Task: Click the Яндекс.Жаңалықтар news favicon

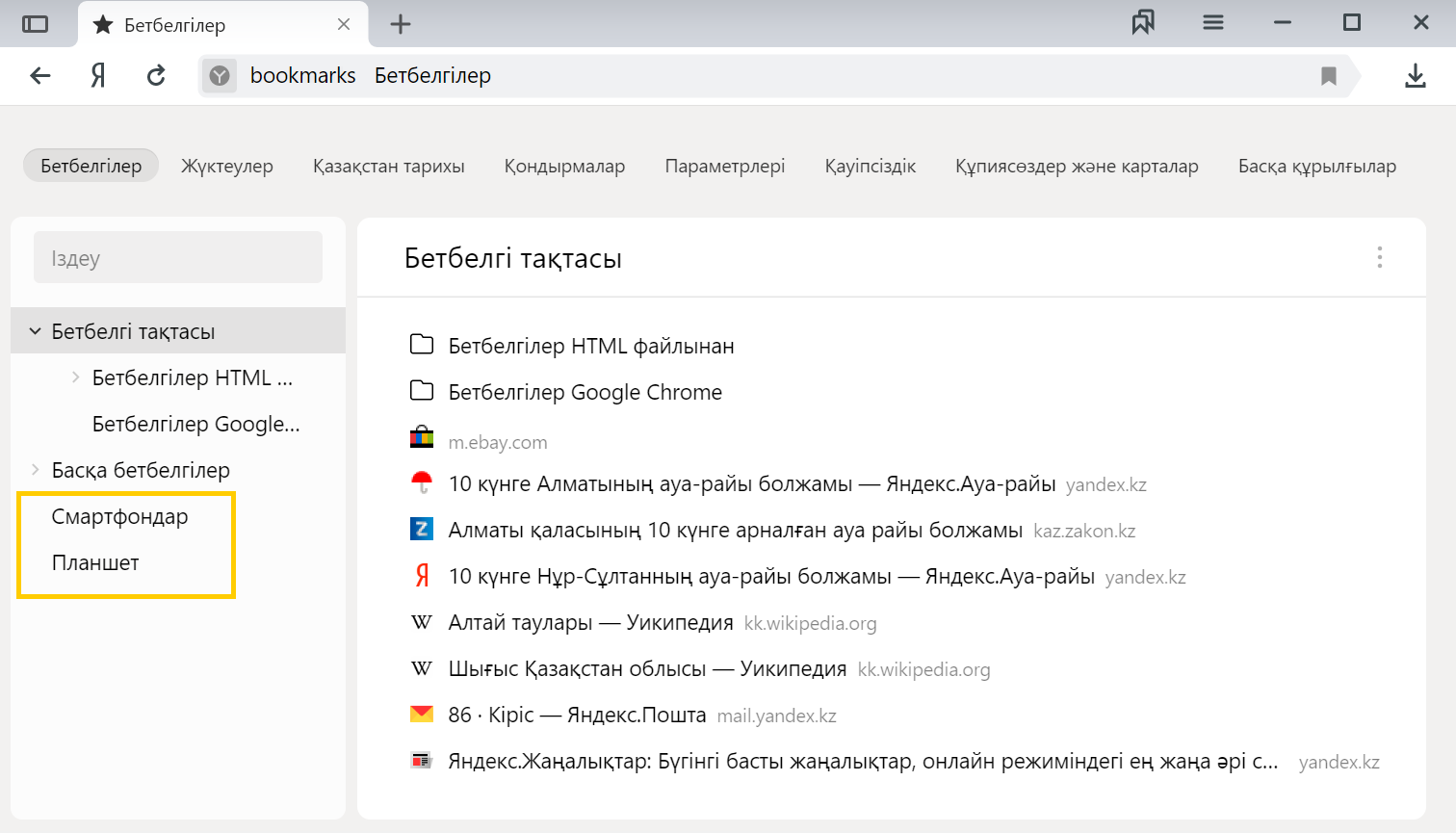Action: [422, 761]
